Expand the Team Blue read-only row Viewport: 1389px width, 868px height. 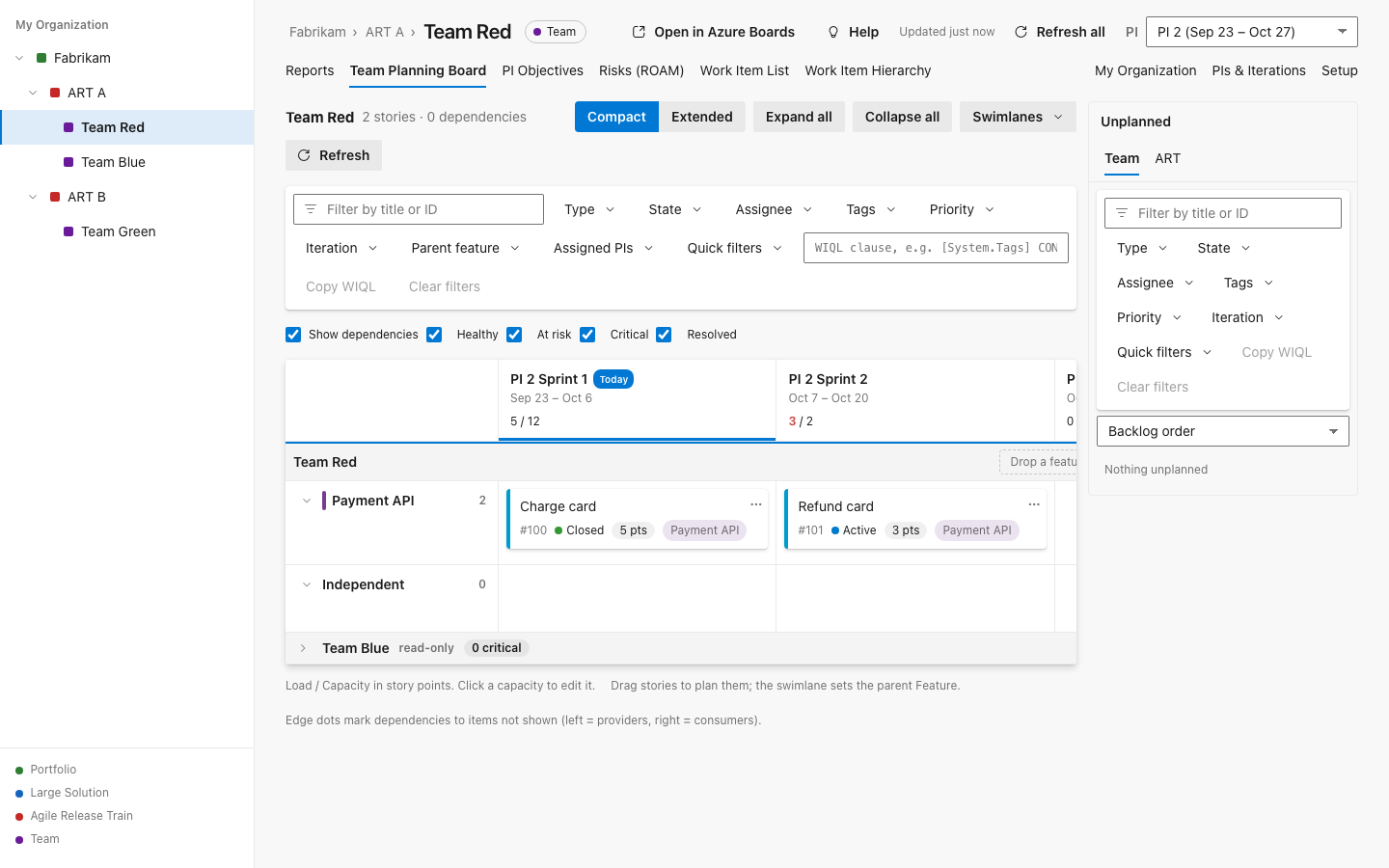click(x=303, y=648)
